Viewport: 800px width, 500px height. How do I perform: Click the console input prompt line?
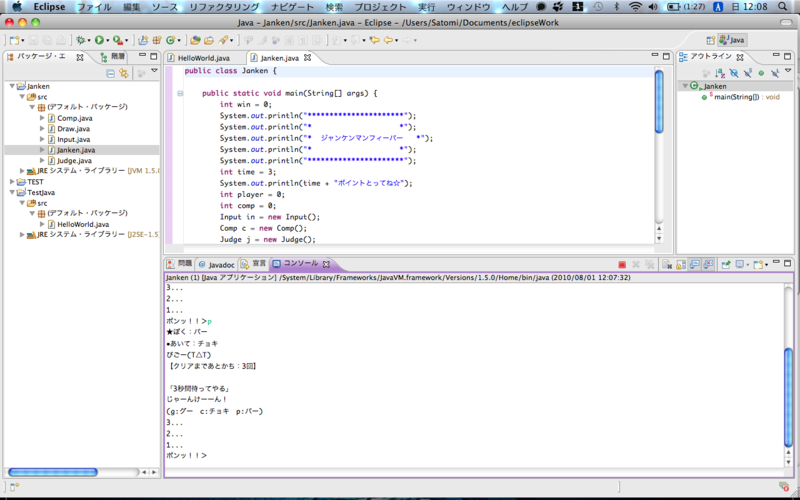[186, 456]
